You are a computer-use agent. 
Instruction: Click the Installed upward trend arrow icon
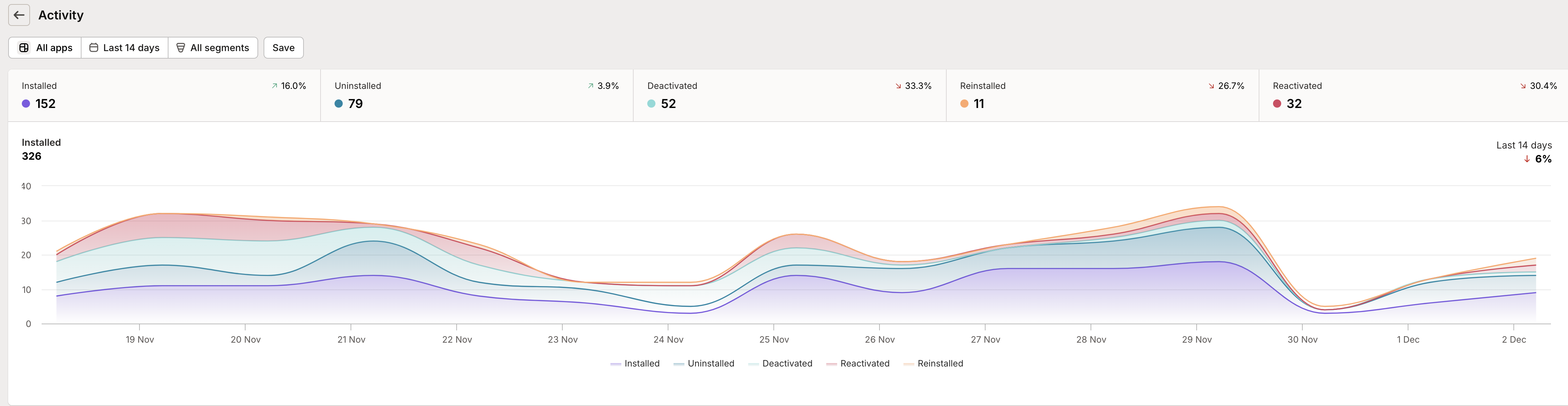[x=275, y=86]
